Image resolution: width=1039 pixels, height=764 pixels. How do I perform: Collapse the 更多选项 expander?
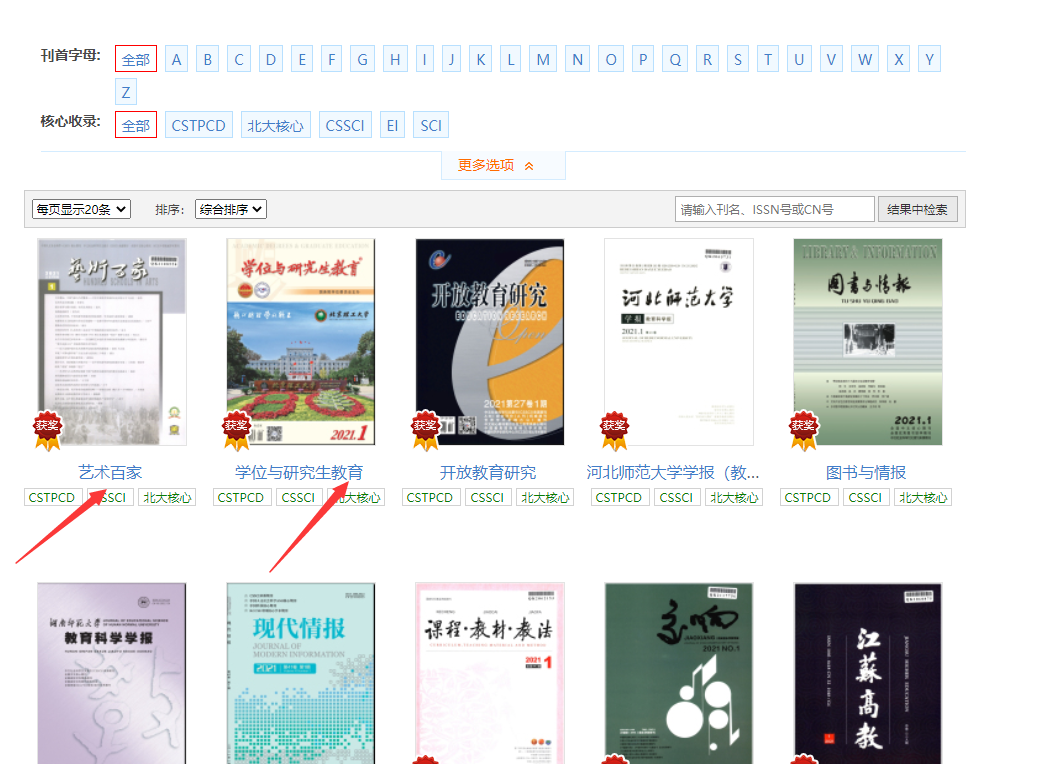click(x=502, y=166)
